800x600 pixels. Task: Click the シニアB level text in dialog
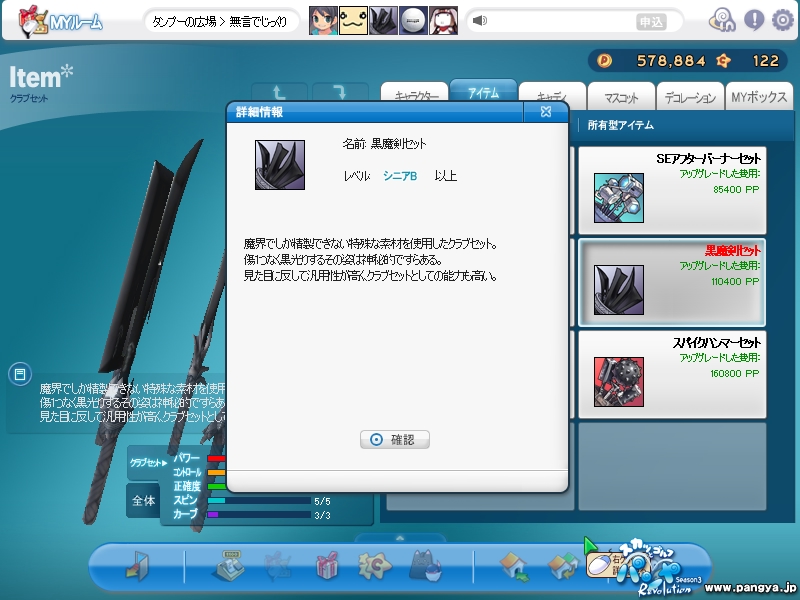point(400,176)
